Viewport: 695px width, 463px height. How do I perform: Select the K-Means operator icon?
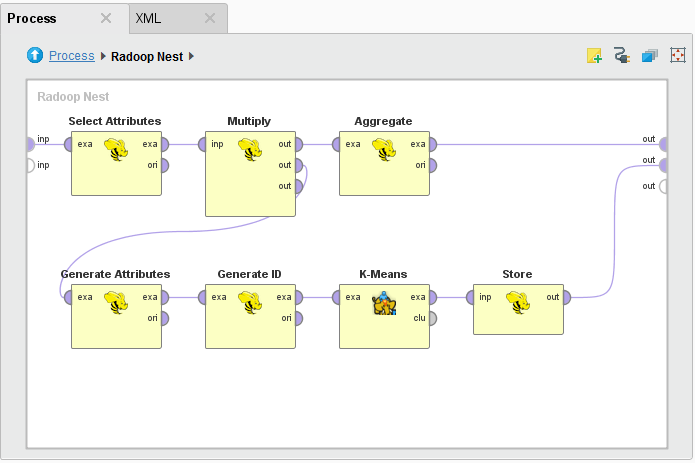click(x=384, y=303)
